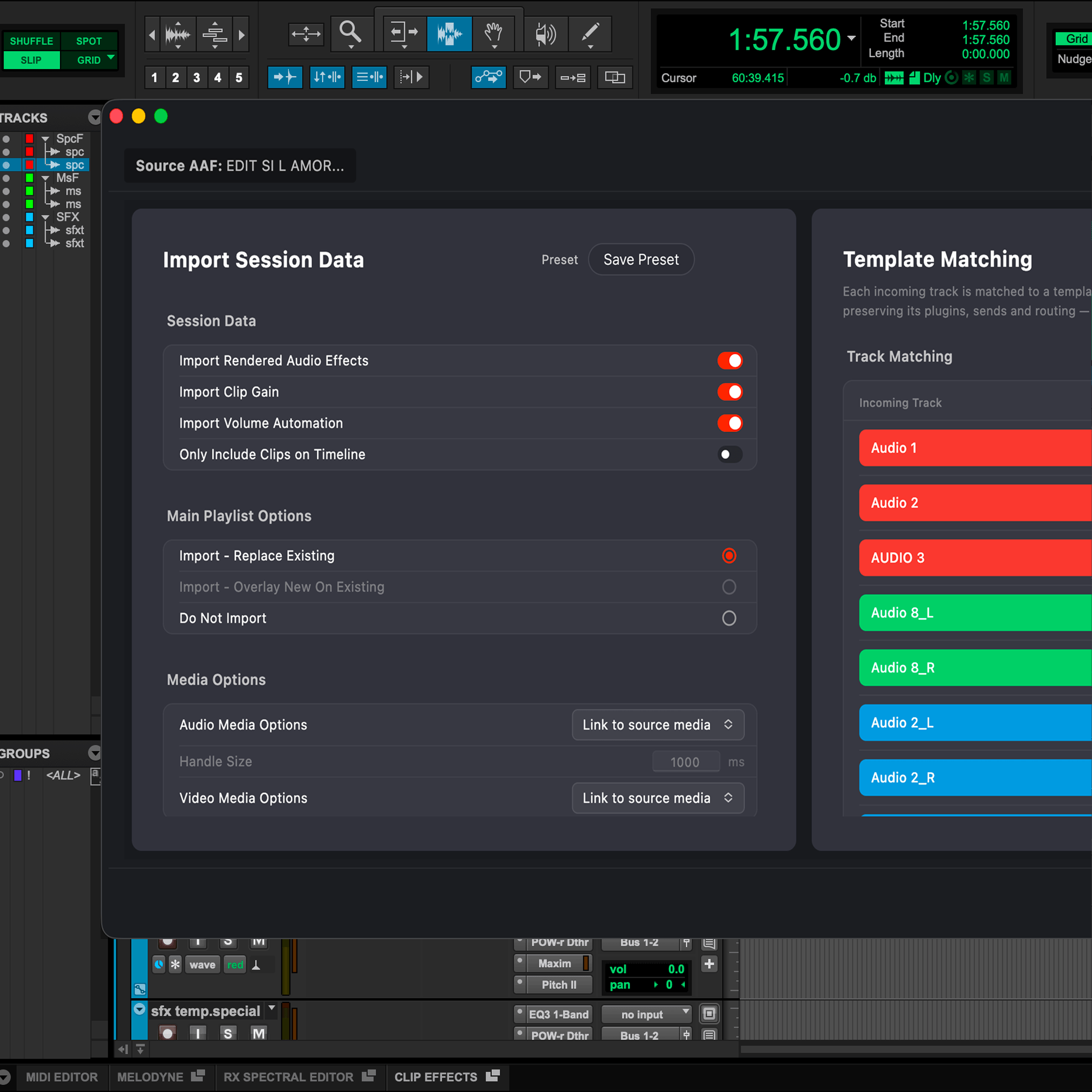Image resolution: width=1092 pixels, height=1092 pixels.
Task: Activate the Pencil tool
Action: click(x=590, y=34)
